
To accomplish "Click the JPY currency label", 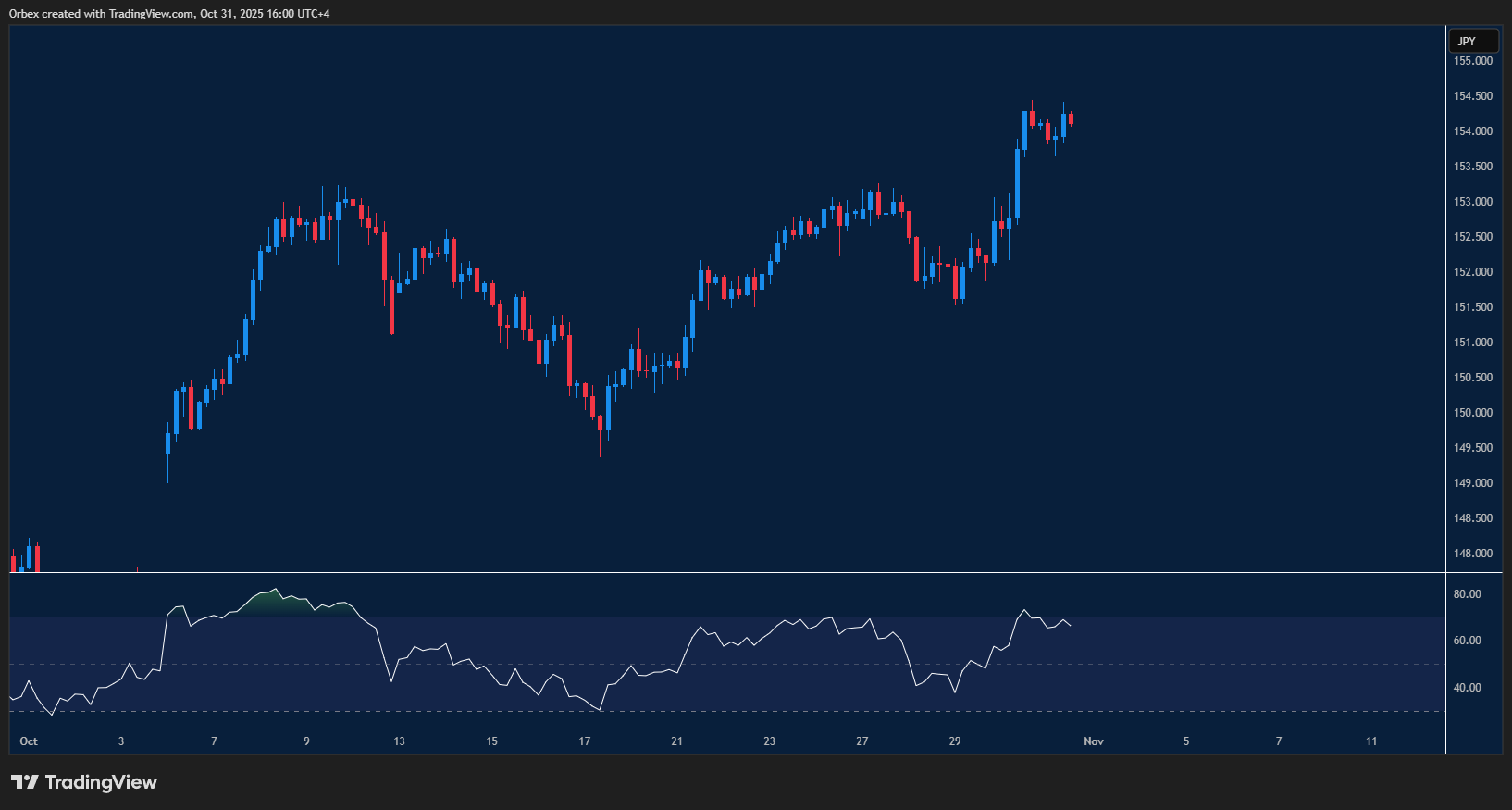I will pyautogui.click(x=1467, y=42).
